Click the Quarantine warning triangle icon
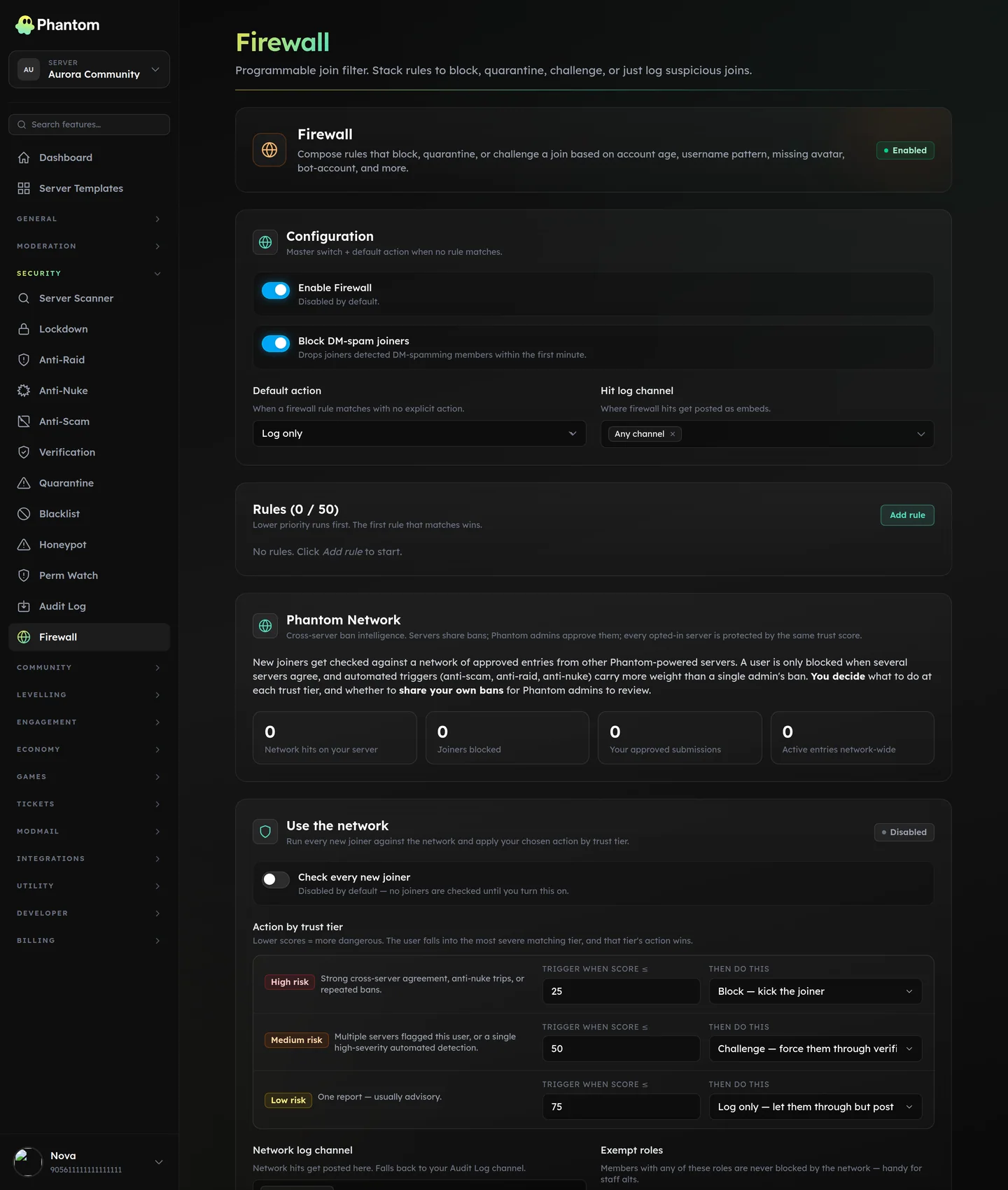 24,483
